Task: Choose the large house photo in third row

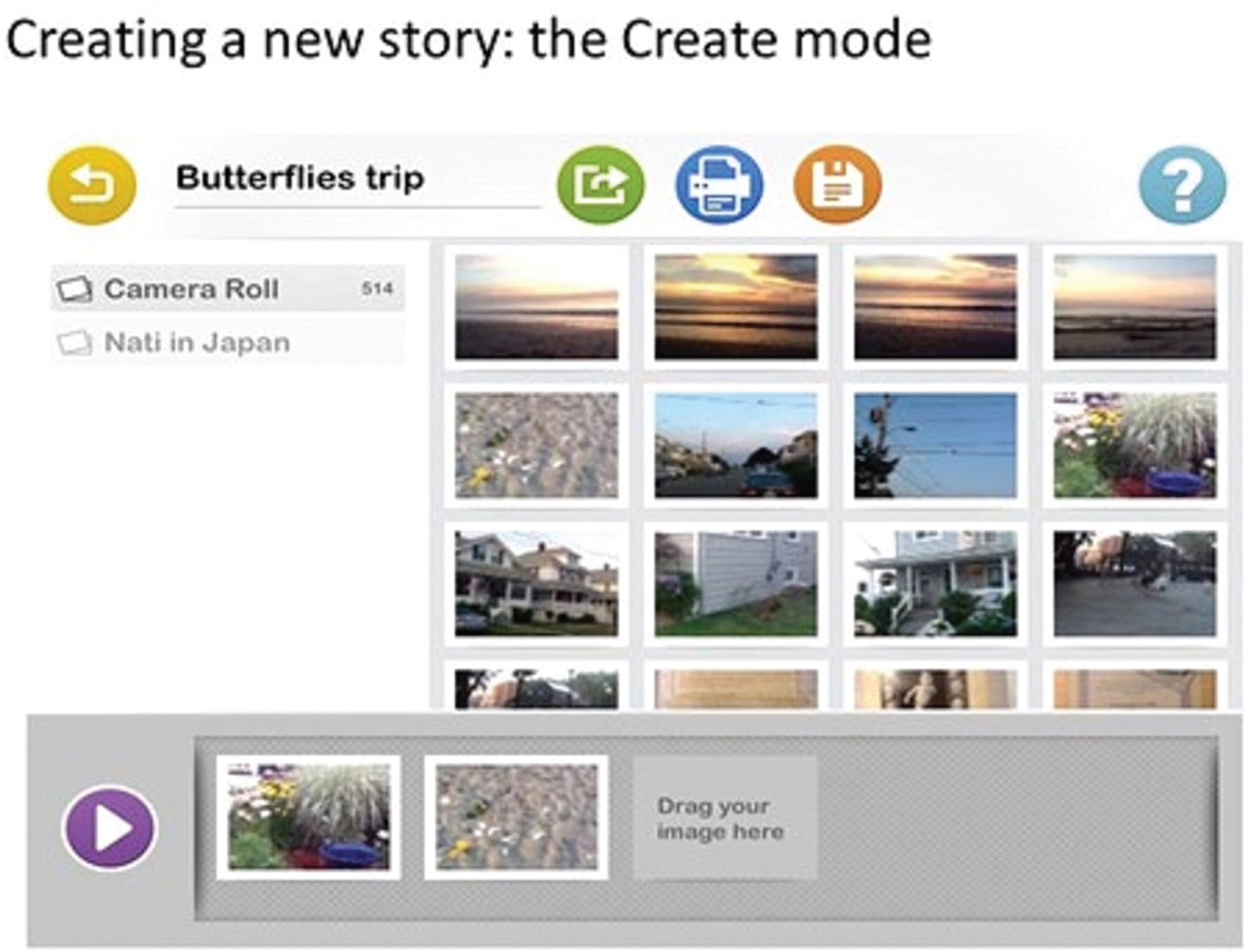Action: click(536, 583)
